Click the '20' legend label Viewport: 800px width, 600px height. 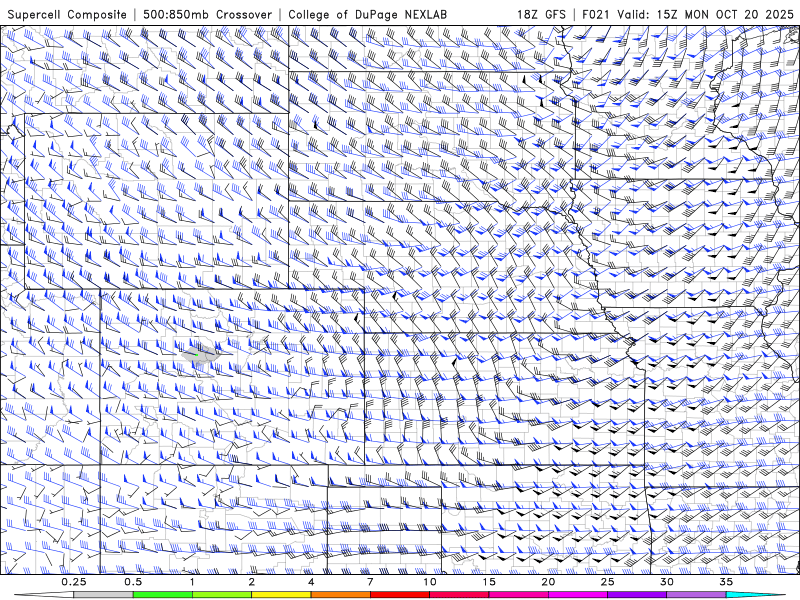(x=548, y=582)
